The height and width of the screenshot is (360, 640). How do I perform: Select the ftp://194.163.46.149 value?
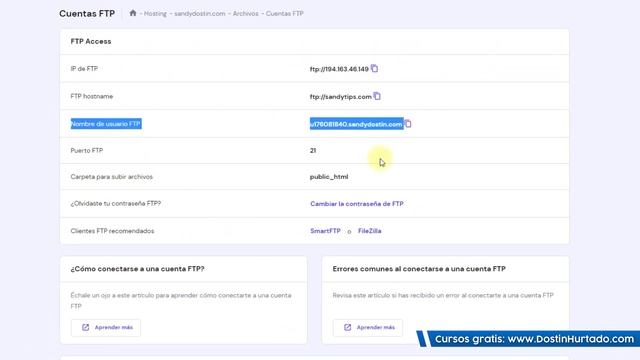(339, 69)
